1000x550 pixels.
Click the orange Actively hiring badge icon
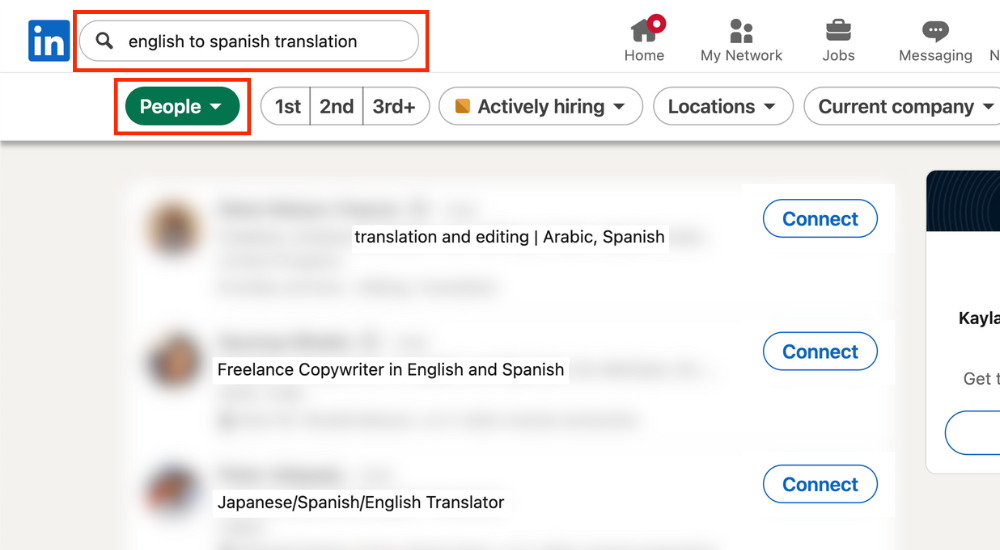click(x=462, y=106)
